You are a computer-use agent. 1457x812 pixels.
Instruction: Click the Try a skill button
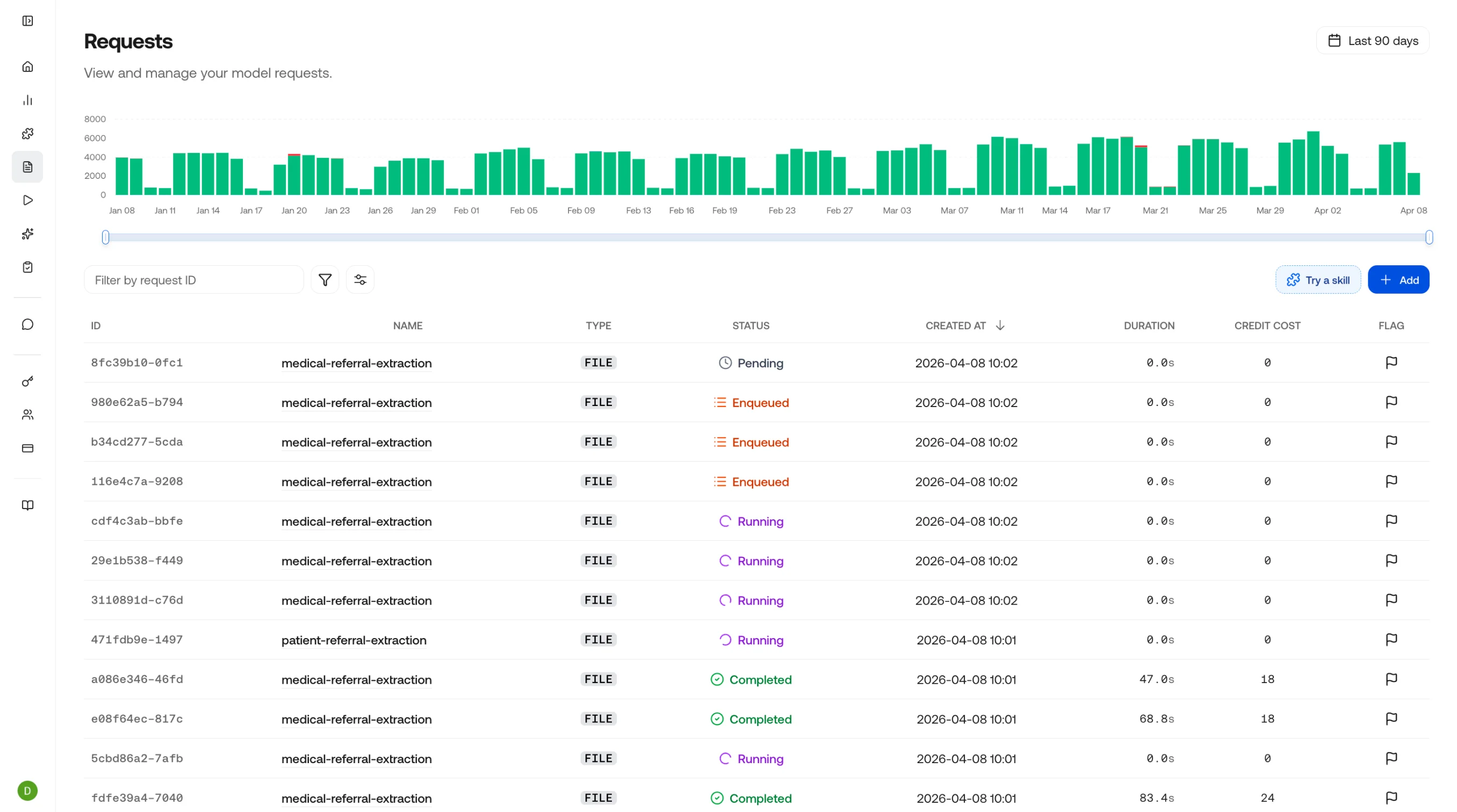[1317, 280]
